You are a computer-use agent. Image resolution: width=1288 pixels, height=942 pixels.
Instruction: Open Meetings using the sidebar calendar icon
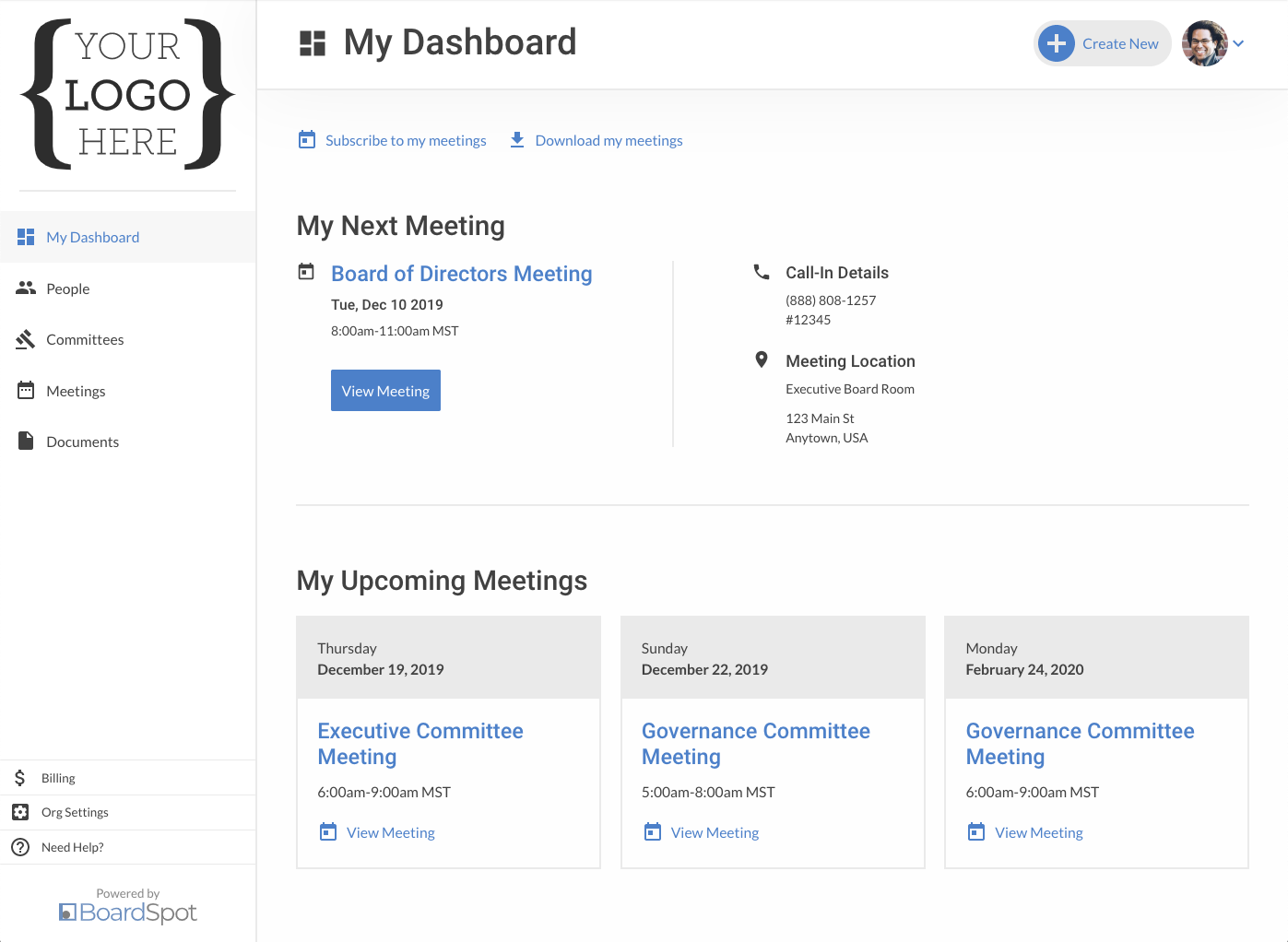[25, 390]
